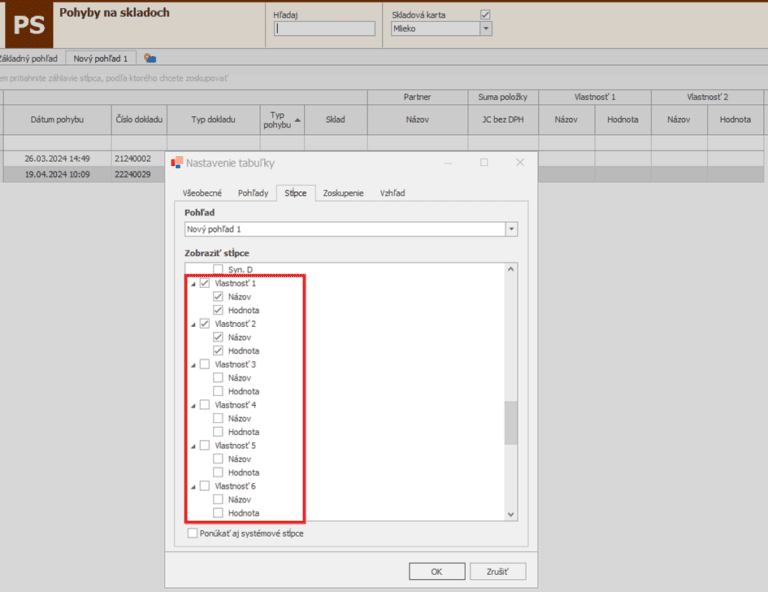768x592 pixels.
Task: Click the PS module logo icon
Action: click(26, 25)
